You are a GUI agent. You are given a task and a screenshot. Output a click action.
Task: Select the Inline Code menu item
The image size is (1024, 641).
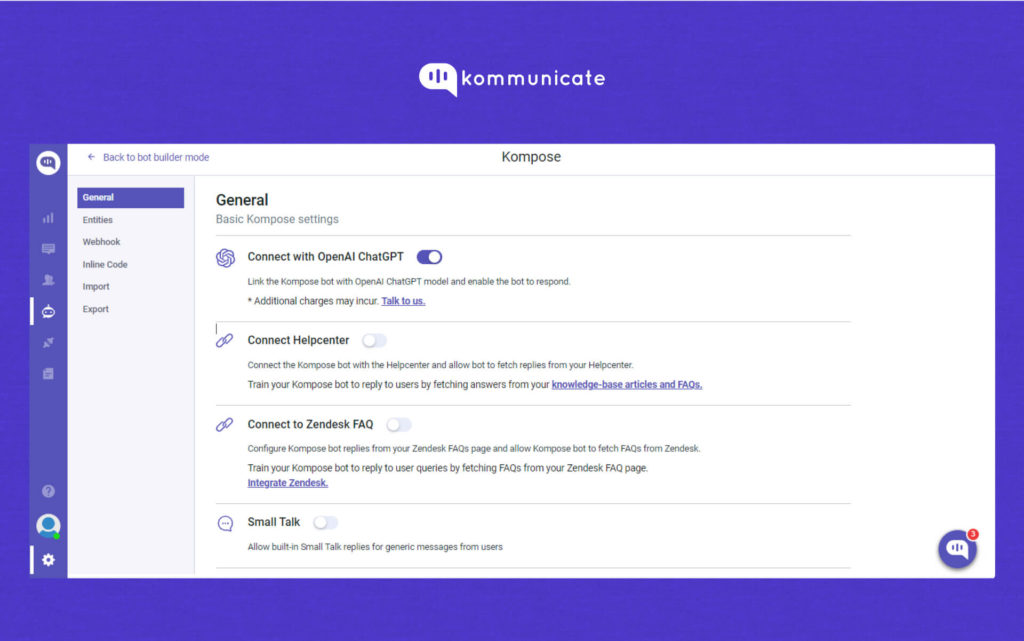click(105, 265)
